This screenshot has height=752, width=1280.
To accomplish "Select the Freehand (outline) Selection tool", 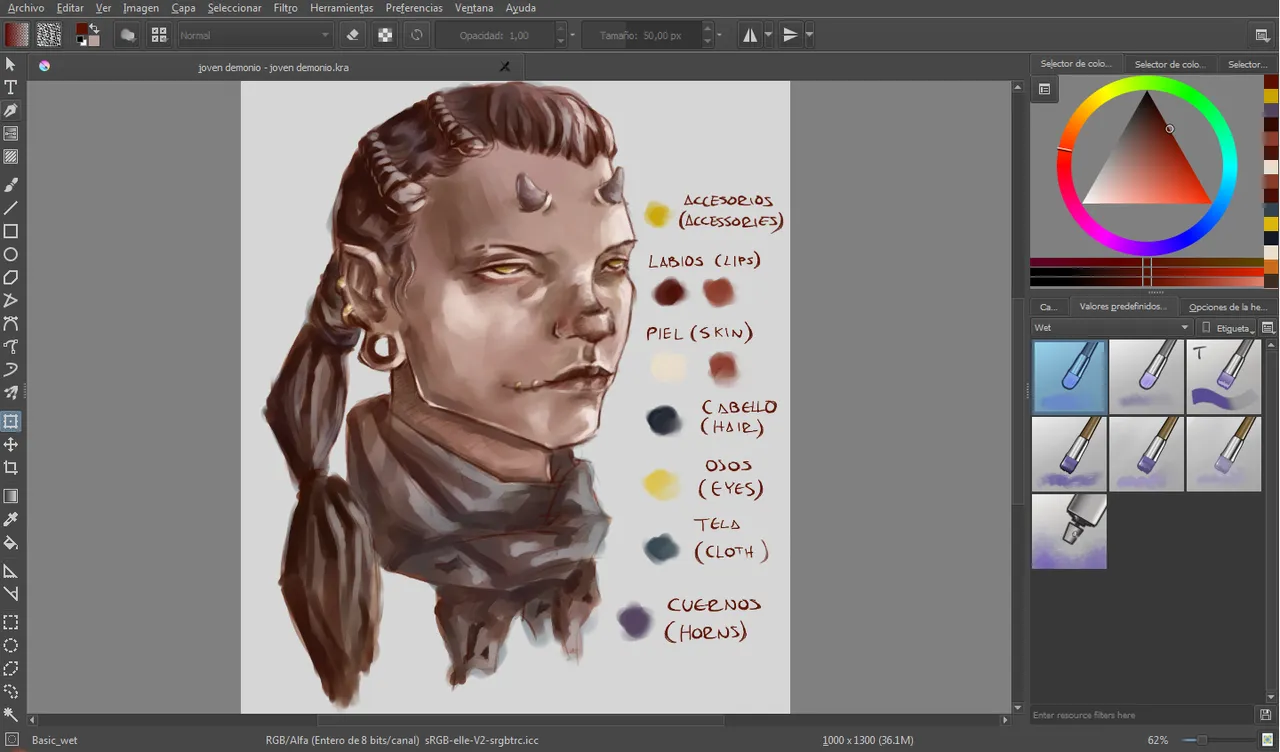I will click(x=11, y=691).
